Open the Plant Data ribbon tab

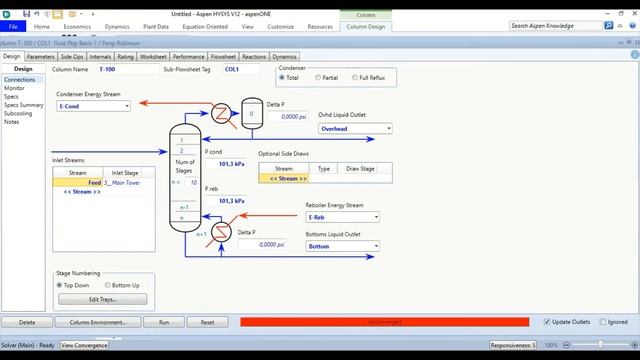point(156,27)
